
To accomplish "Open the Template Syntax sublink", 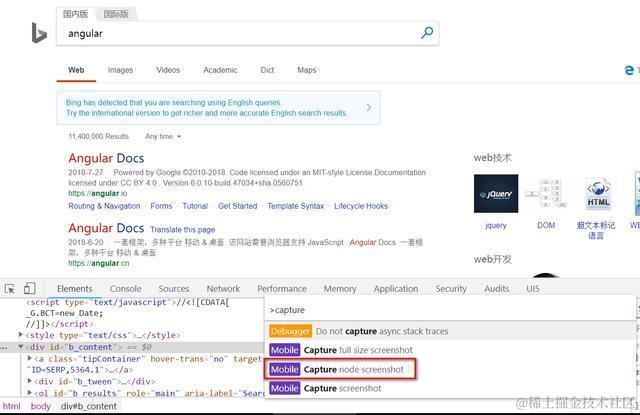I will (x=296, y=206).
